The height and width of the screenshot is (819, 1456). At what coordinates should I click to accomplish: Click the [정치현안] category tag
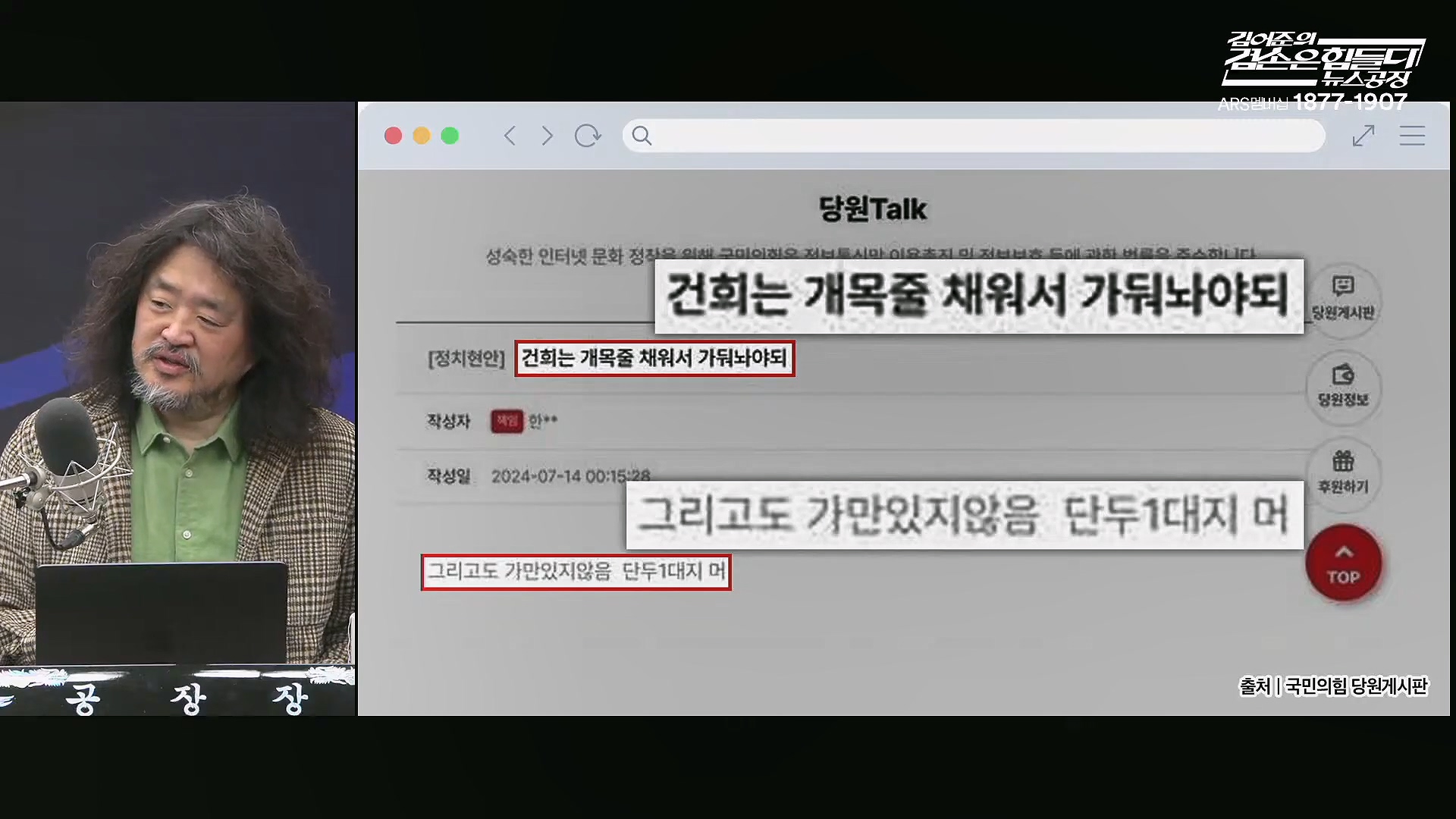466,359
